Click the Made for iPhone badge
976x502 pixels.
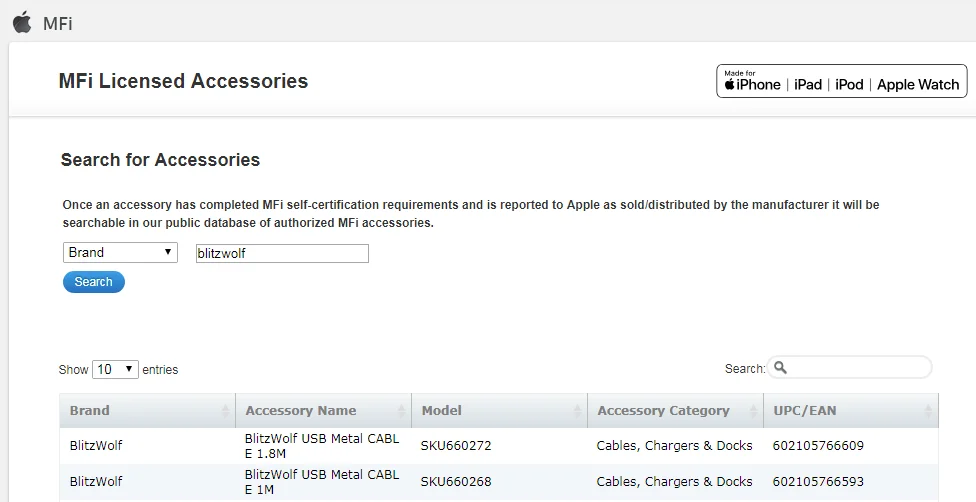(x=842, y=81)
